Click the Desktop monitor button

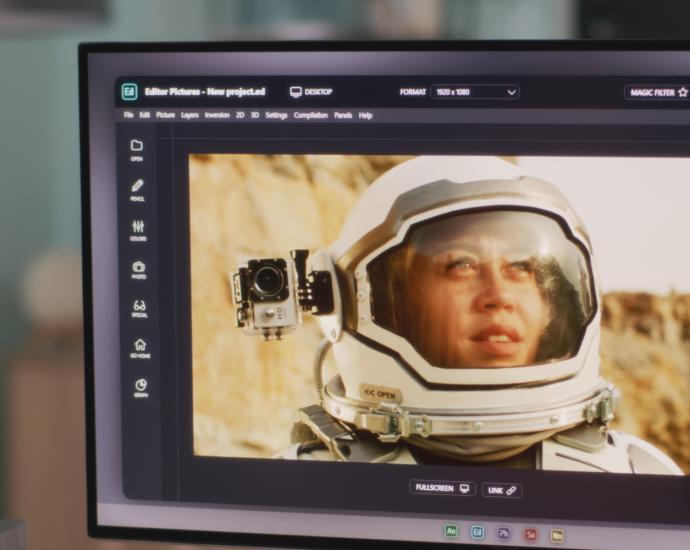pos(311,92)
